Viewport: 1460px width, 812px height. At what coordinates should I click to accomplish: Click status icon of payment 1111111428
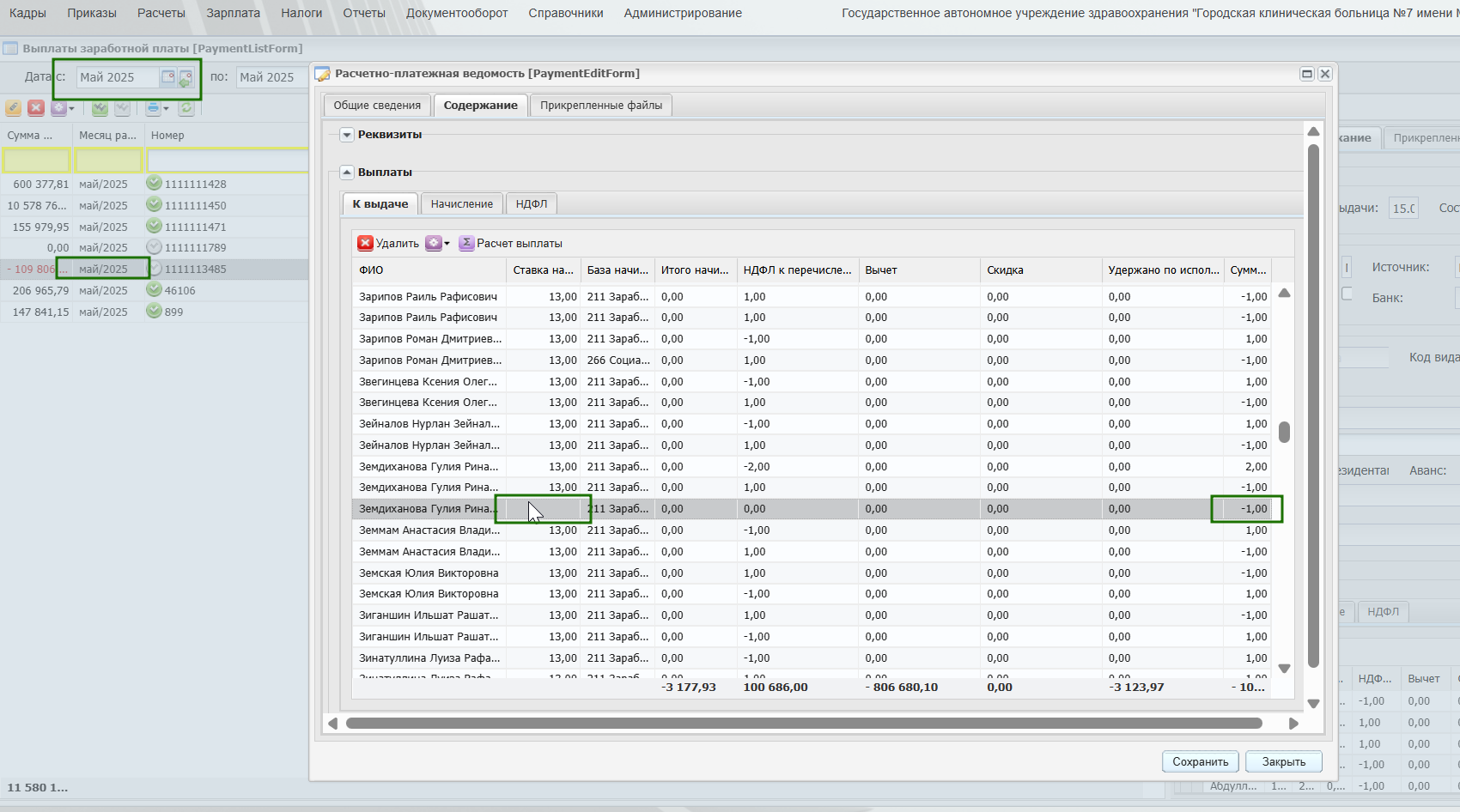click(154, 183)
